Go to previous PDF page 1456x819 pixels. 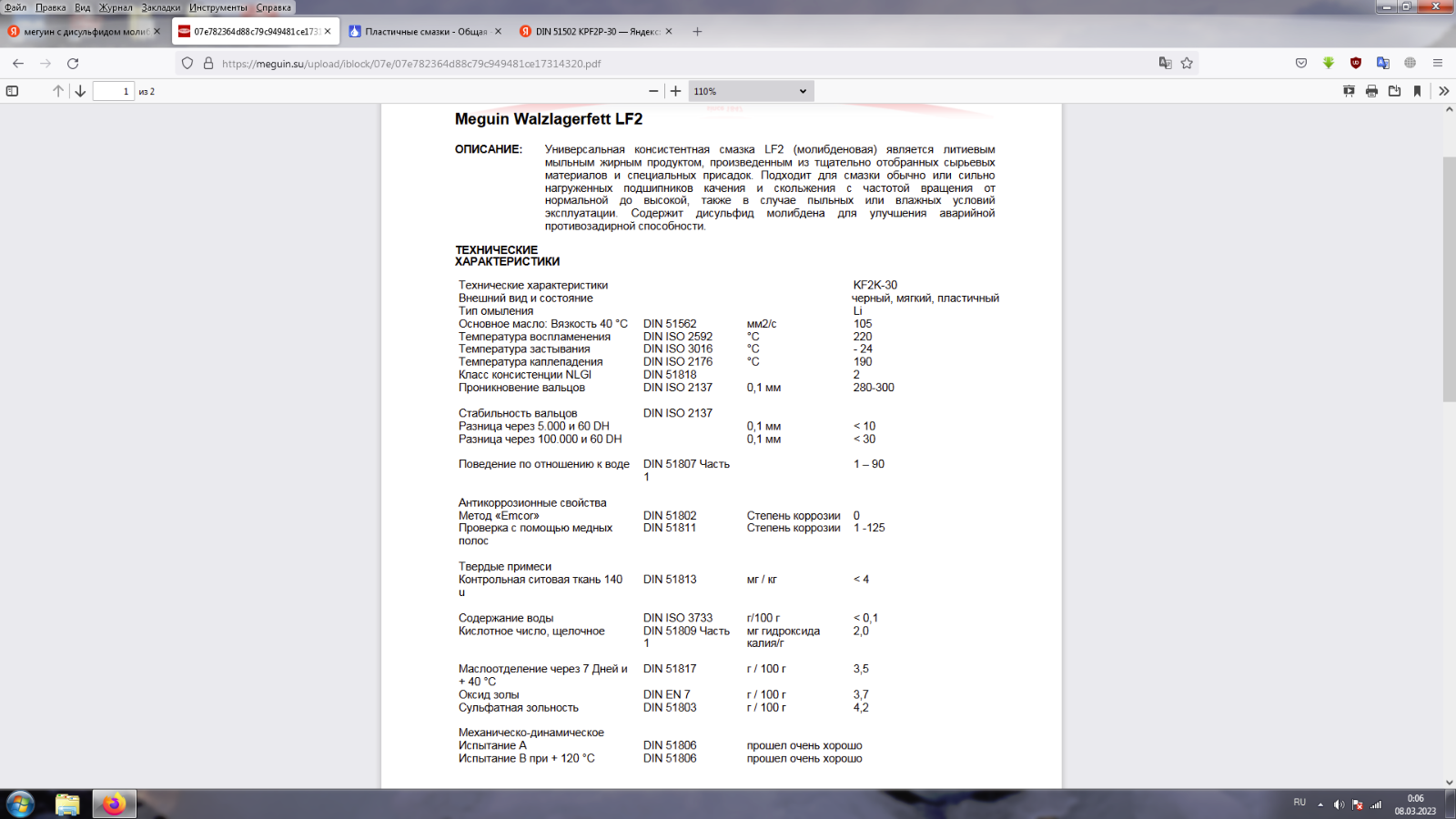pyautogui.click(x=58, y=91)
